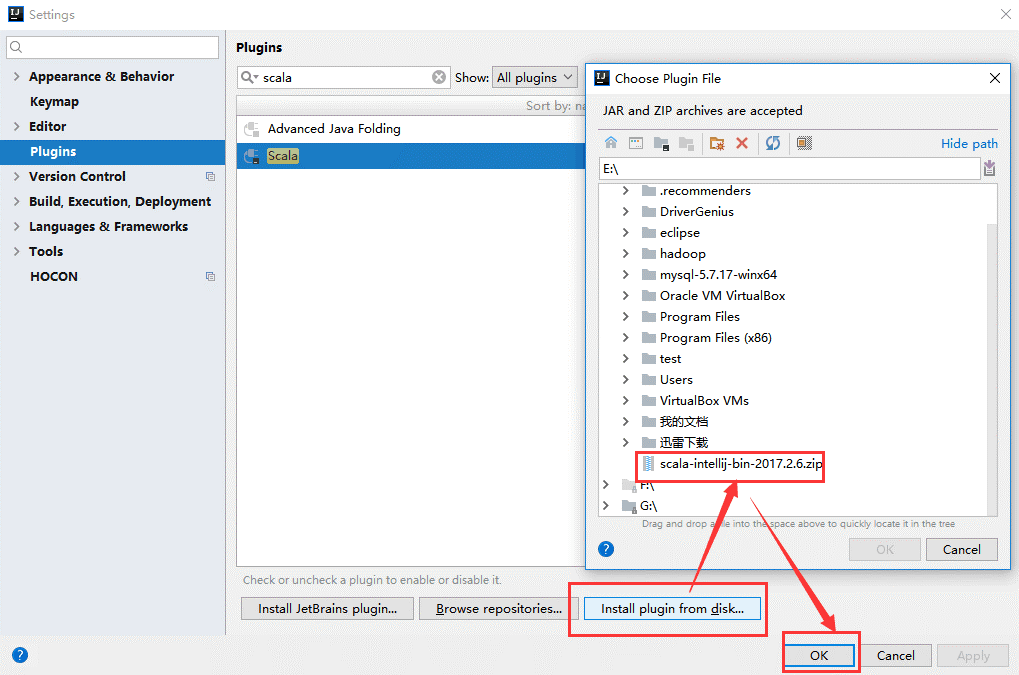Clear the scala plugin search text
Image resolution: width=1019 pixels, height=675 pixels.
(x=439, y=77)
